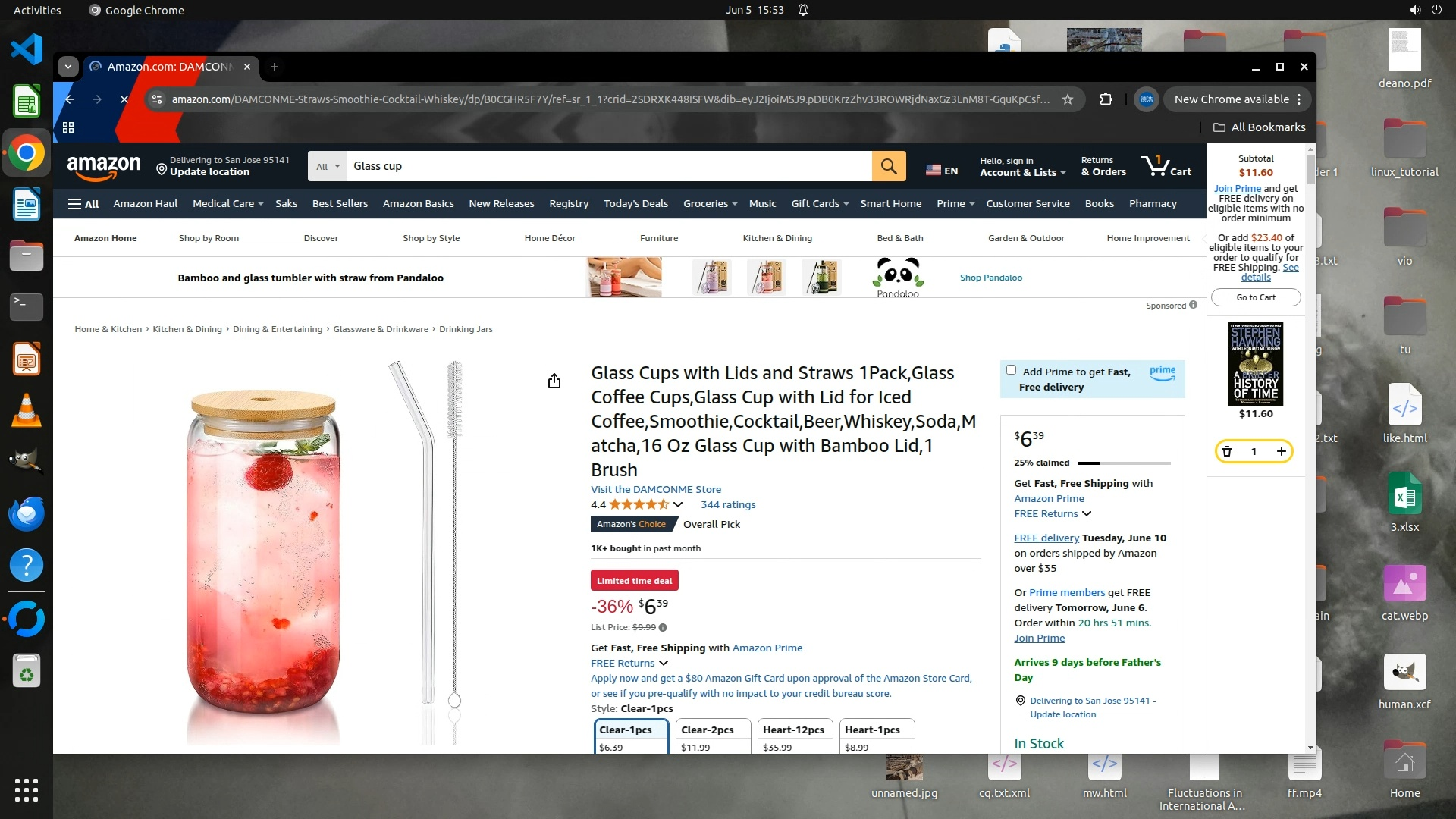Check the Add Prime checkbox
The image size is (1456, 819).
(x=1011, y=370)
